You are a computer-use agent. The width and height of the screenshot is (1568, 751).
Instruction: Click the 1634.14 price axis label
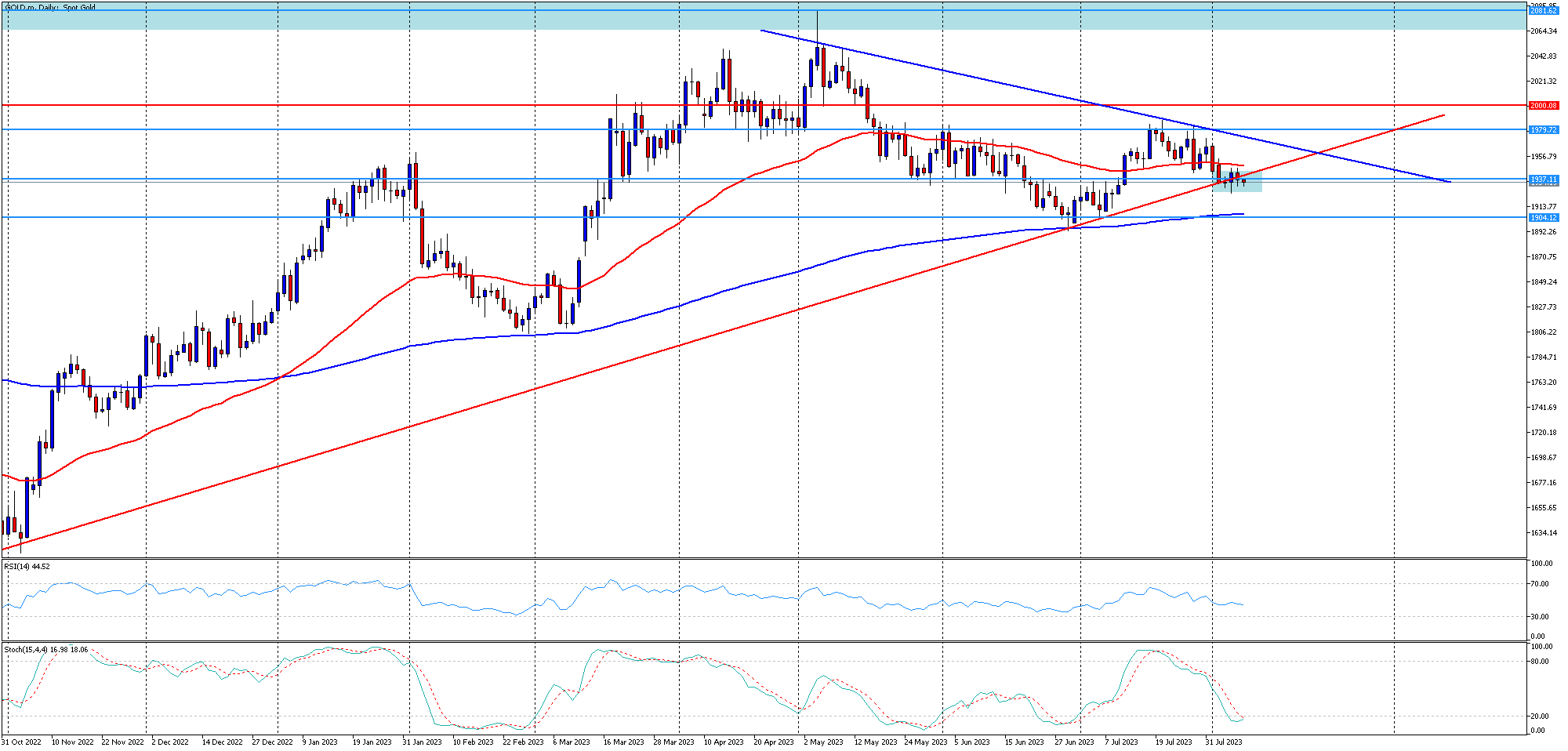pos(1544,533)
